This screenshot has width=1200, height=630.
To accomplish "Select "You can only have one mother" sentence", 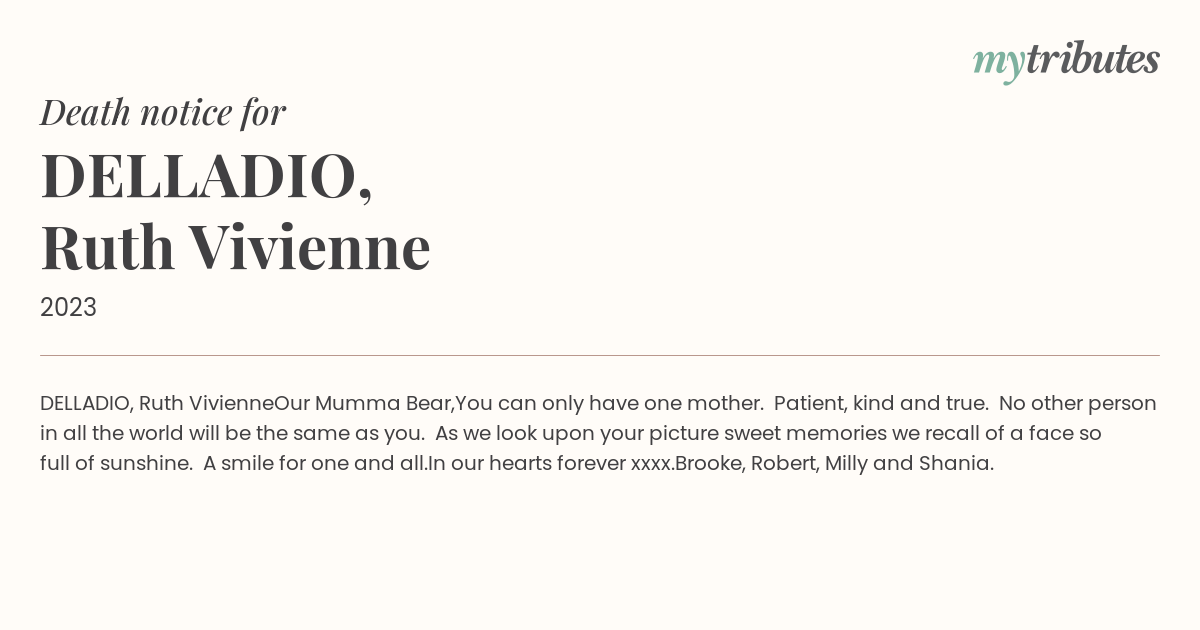I will click(x=609, y=404).
